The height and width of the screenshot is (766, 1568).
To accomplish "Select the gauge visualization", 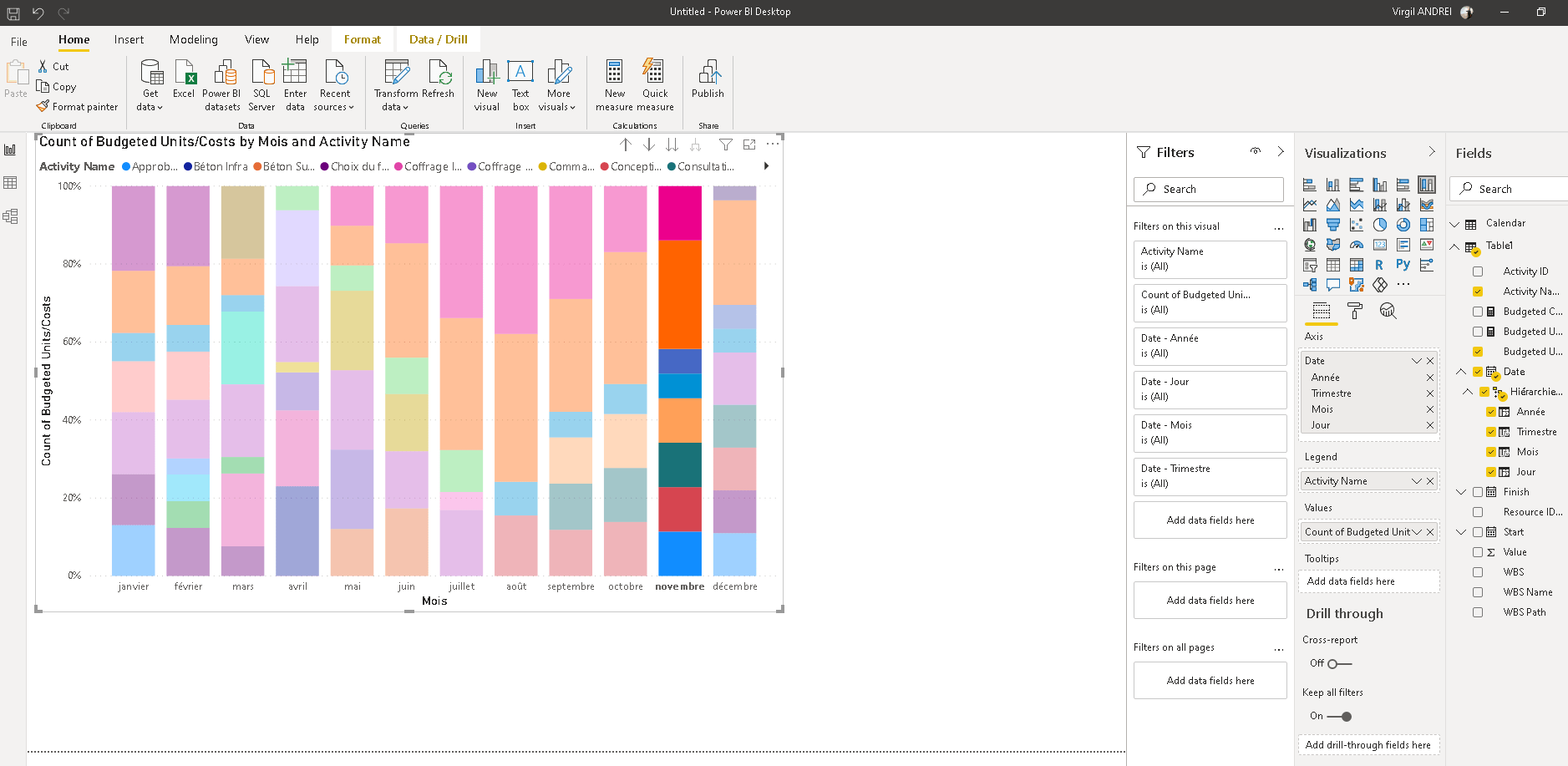I will pyautogui.click(x=1356, y=244).
